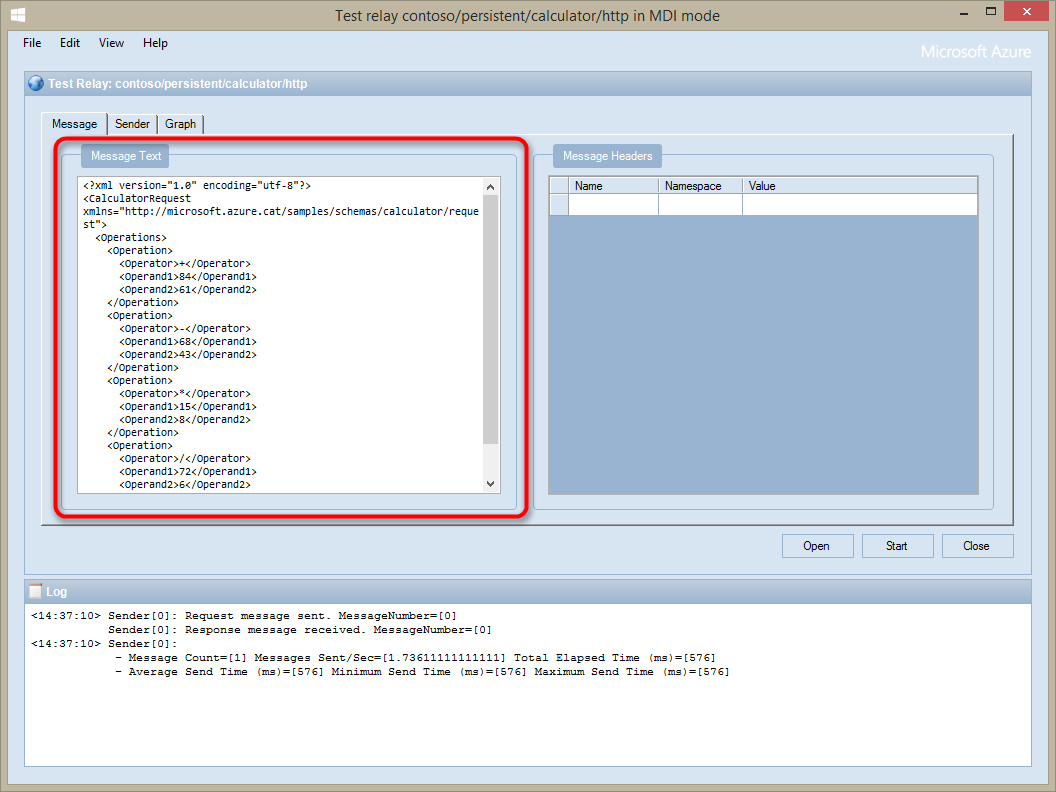Minimize the application window

(964, 12)
